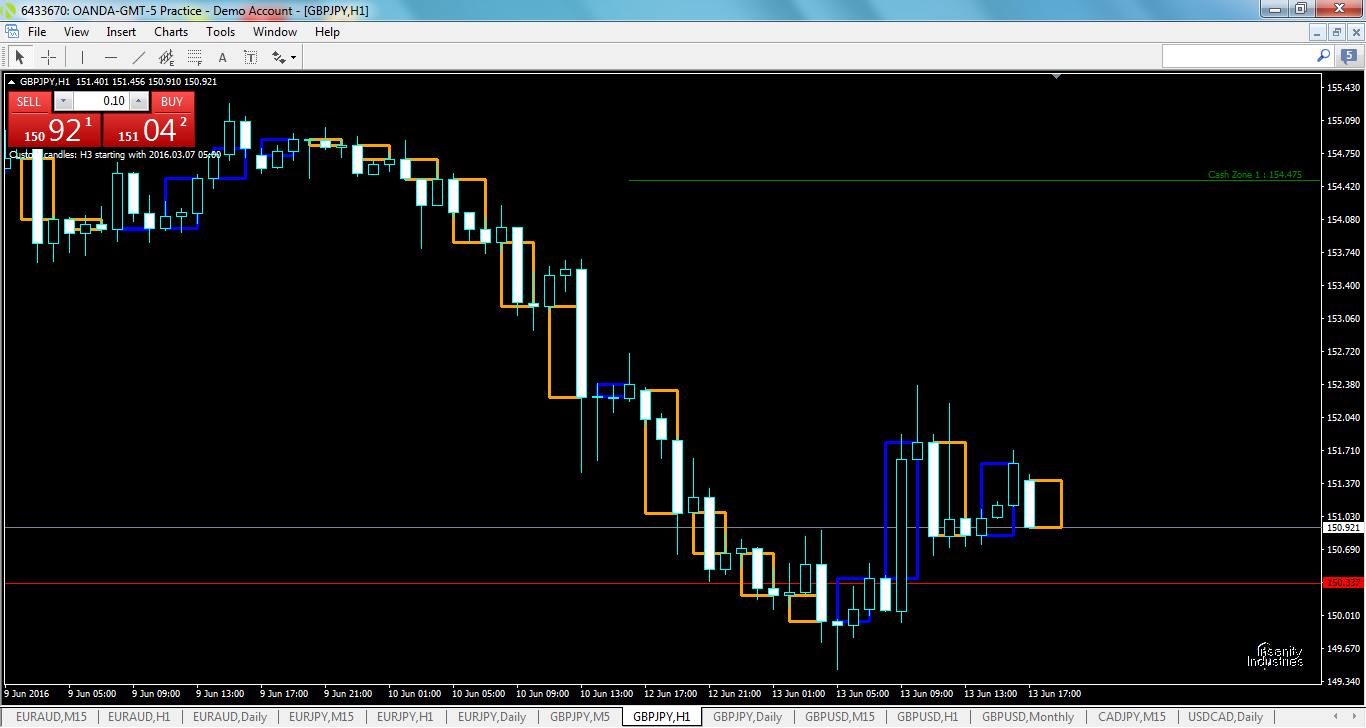Open the Insert menu
The width and height of the screenshot is (1366, 728).
click(x=120, y=31)
